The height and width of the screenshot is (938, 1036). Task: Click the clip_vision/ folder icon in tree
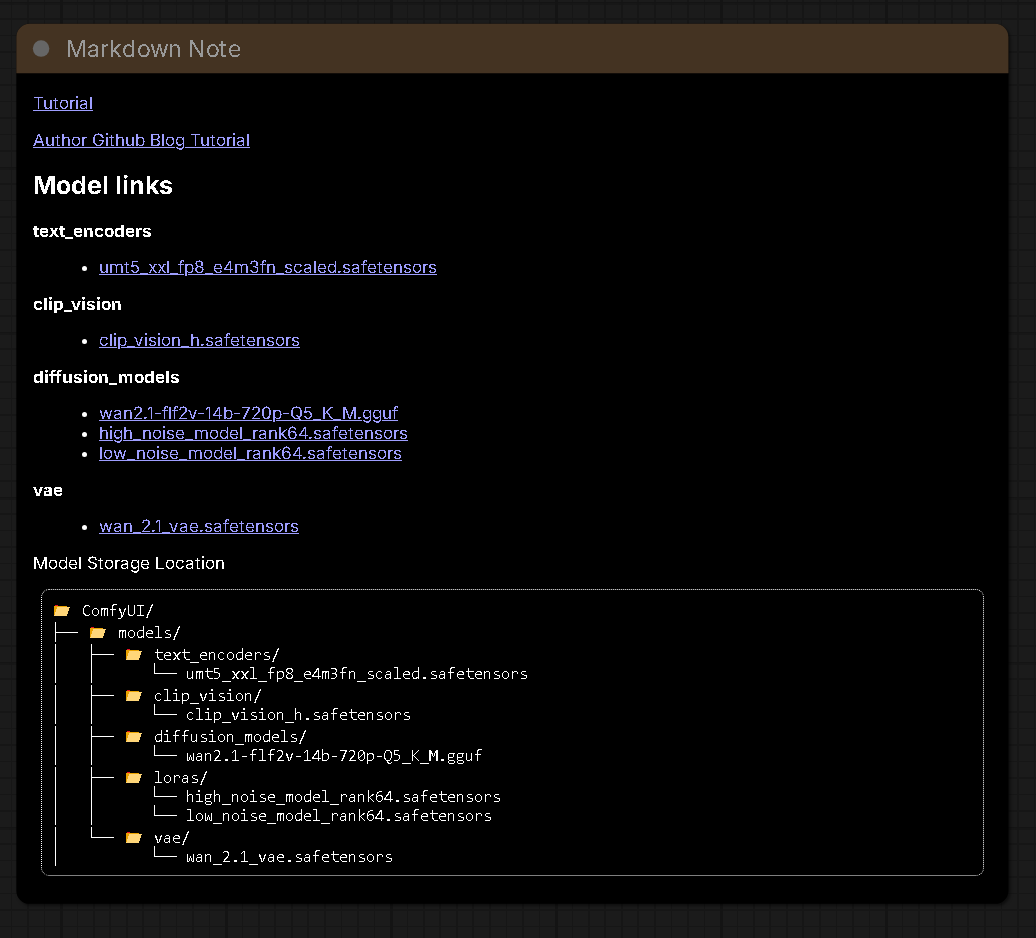133,696
